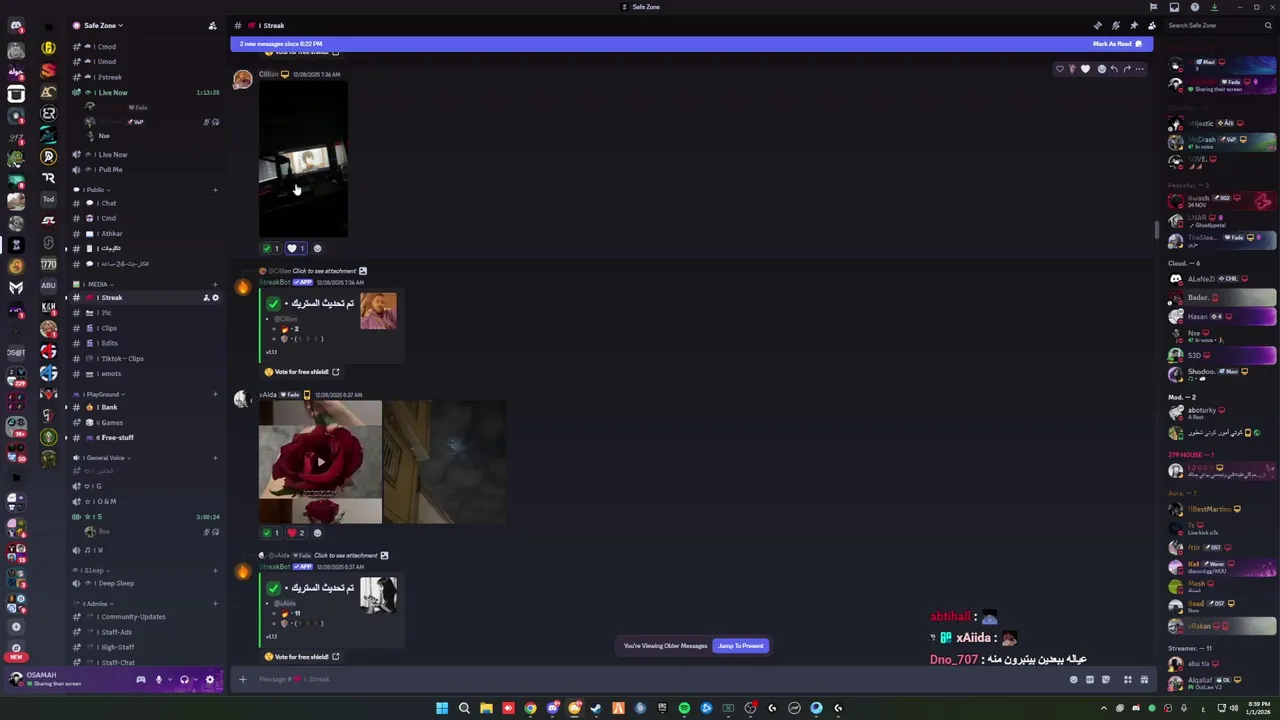Image resolution: width=1280 pixels, height=720 pixels.
Task: Click Jump To Present button
Action: click(740, 646)
